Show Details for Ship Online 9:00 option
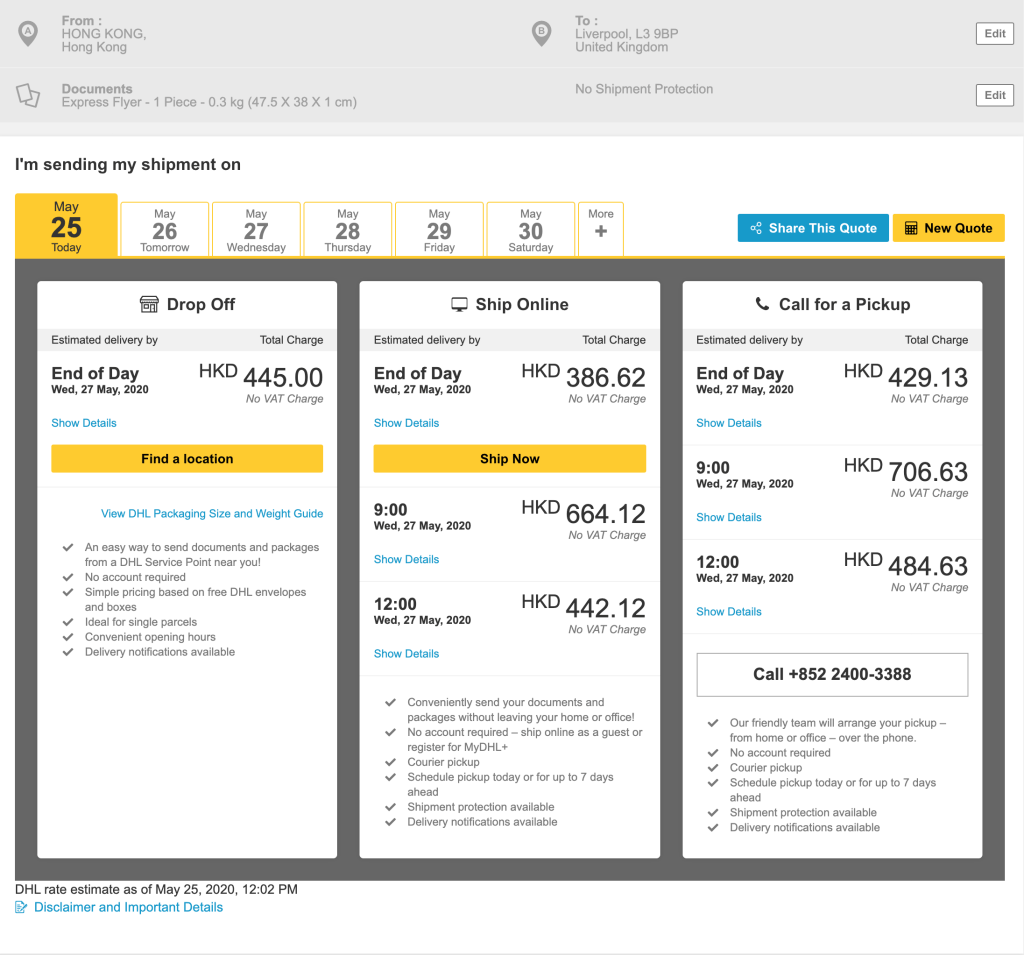 [x=406, y=560]
